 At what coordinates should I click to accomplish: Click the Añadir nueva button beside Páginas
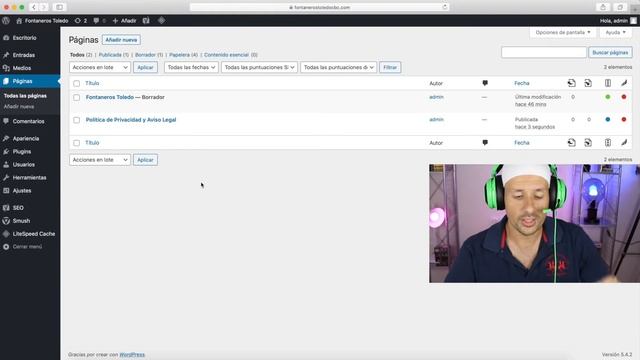coord(121,40)
